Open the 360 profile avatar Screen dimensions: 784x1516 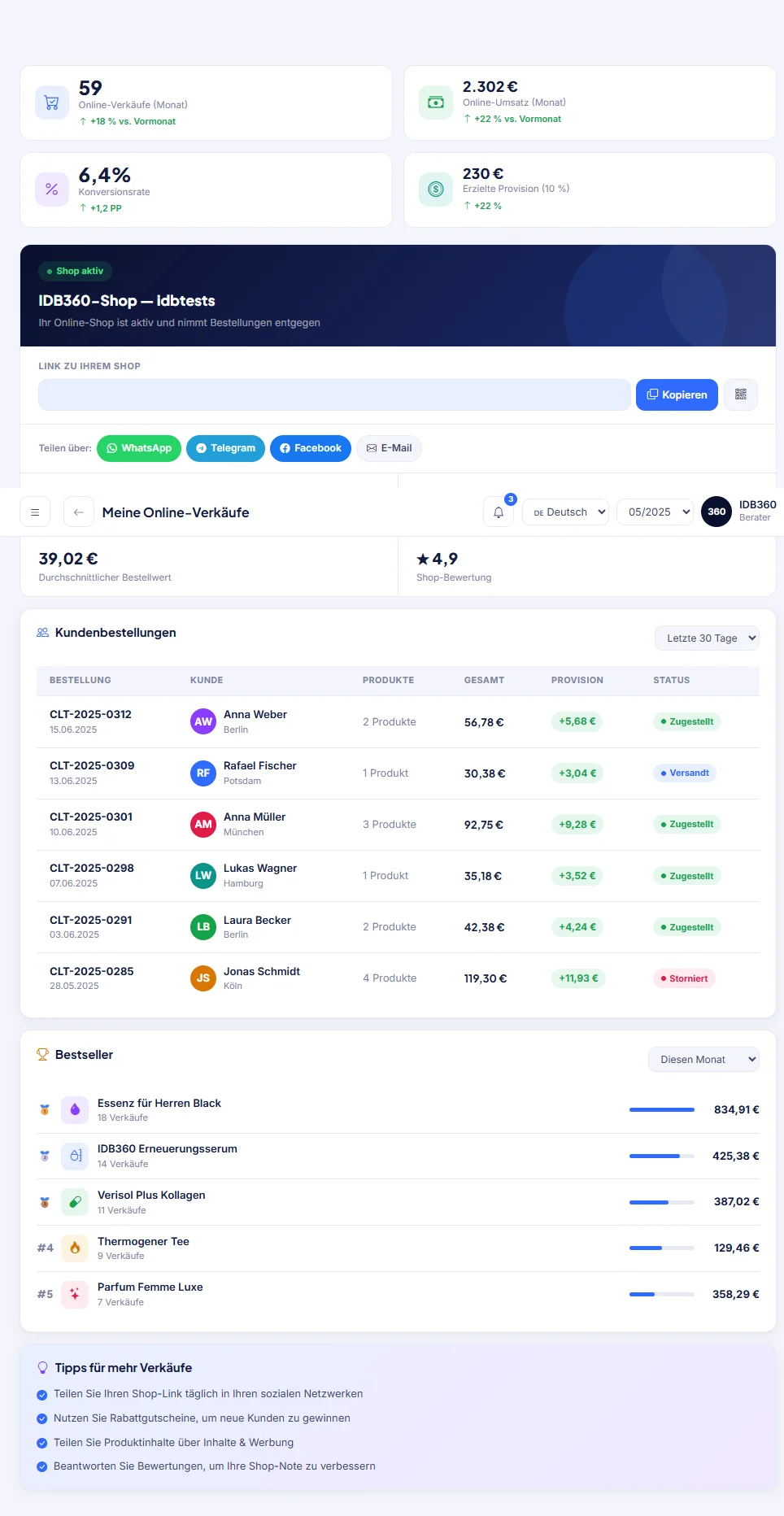click(716, 512)
